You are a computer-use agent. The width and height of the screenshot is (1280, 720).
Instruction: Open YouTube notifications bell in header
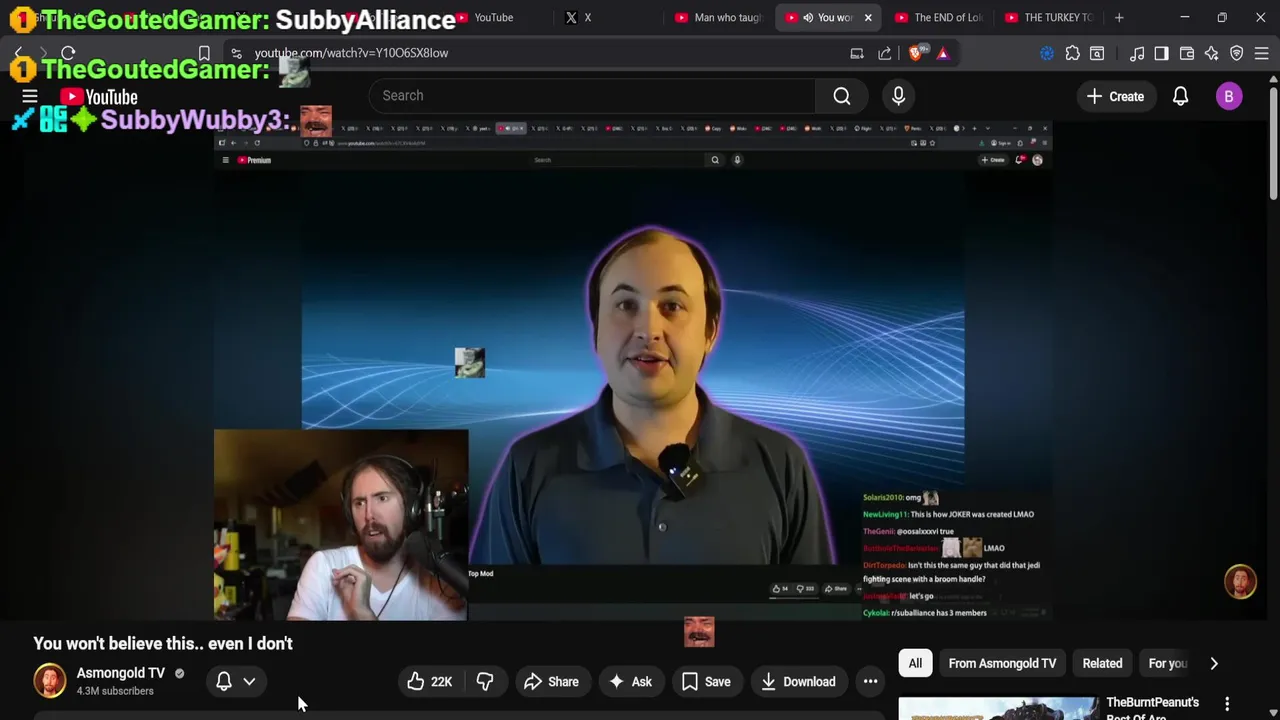pyautogui.click(x=1180, y=96)
